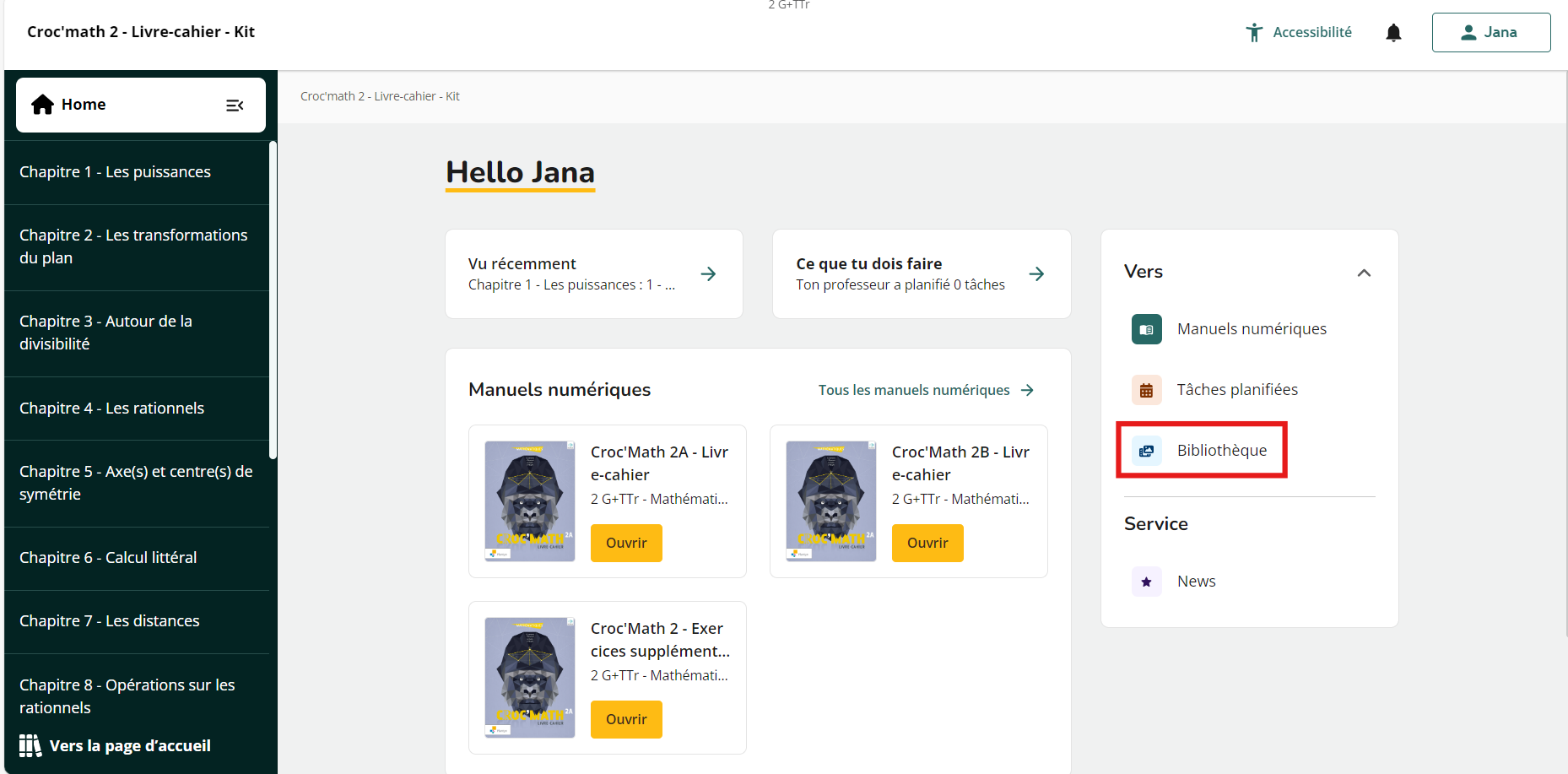Click the Manuels numériques book icon

pyautogui.click(x=1146, y=329)
